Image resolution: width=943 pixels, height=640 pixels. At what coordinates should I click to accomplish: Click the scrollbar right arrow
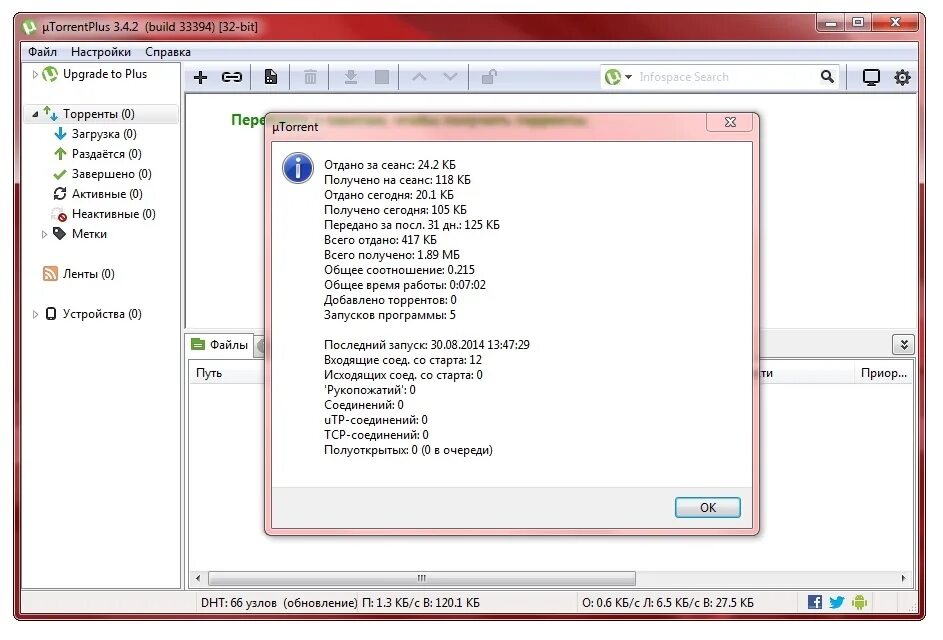[x=903, y=578]
